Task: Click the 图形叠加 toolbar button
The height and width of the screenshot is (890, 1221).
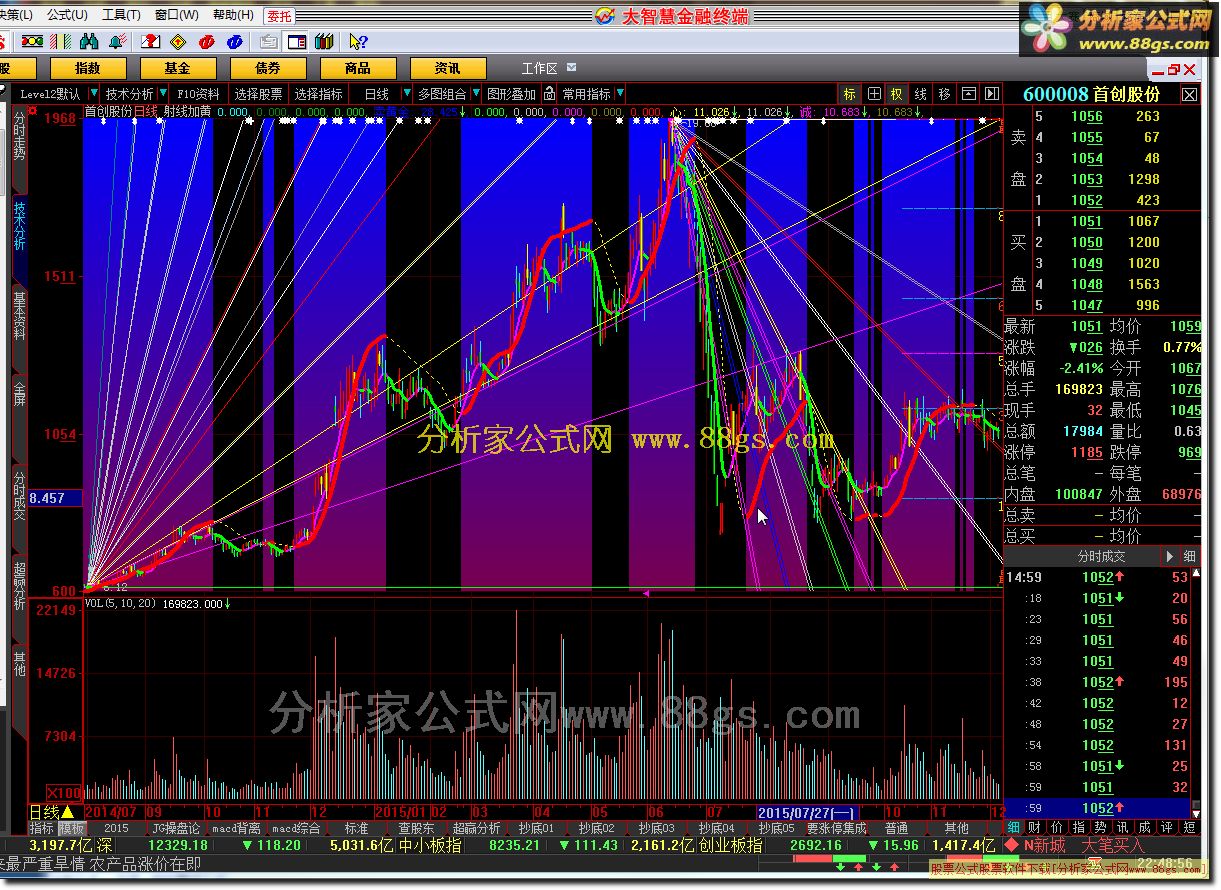Action: click(x=512, y=94)
